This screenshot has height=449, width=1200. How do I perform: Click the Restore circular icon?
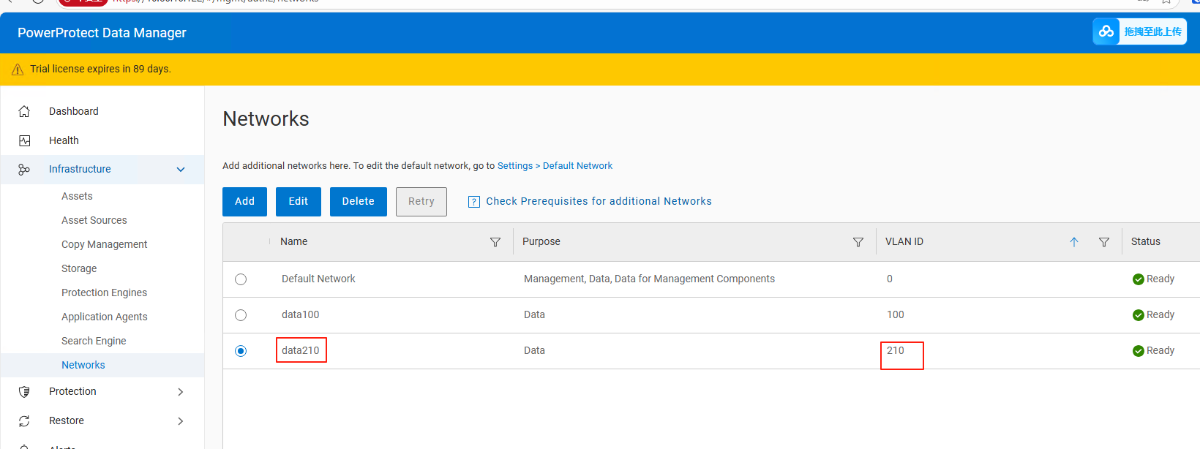point(24,420)
